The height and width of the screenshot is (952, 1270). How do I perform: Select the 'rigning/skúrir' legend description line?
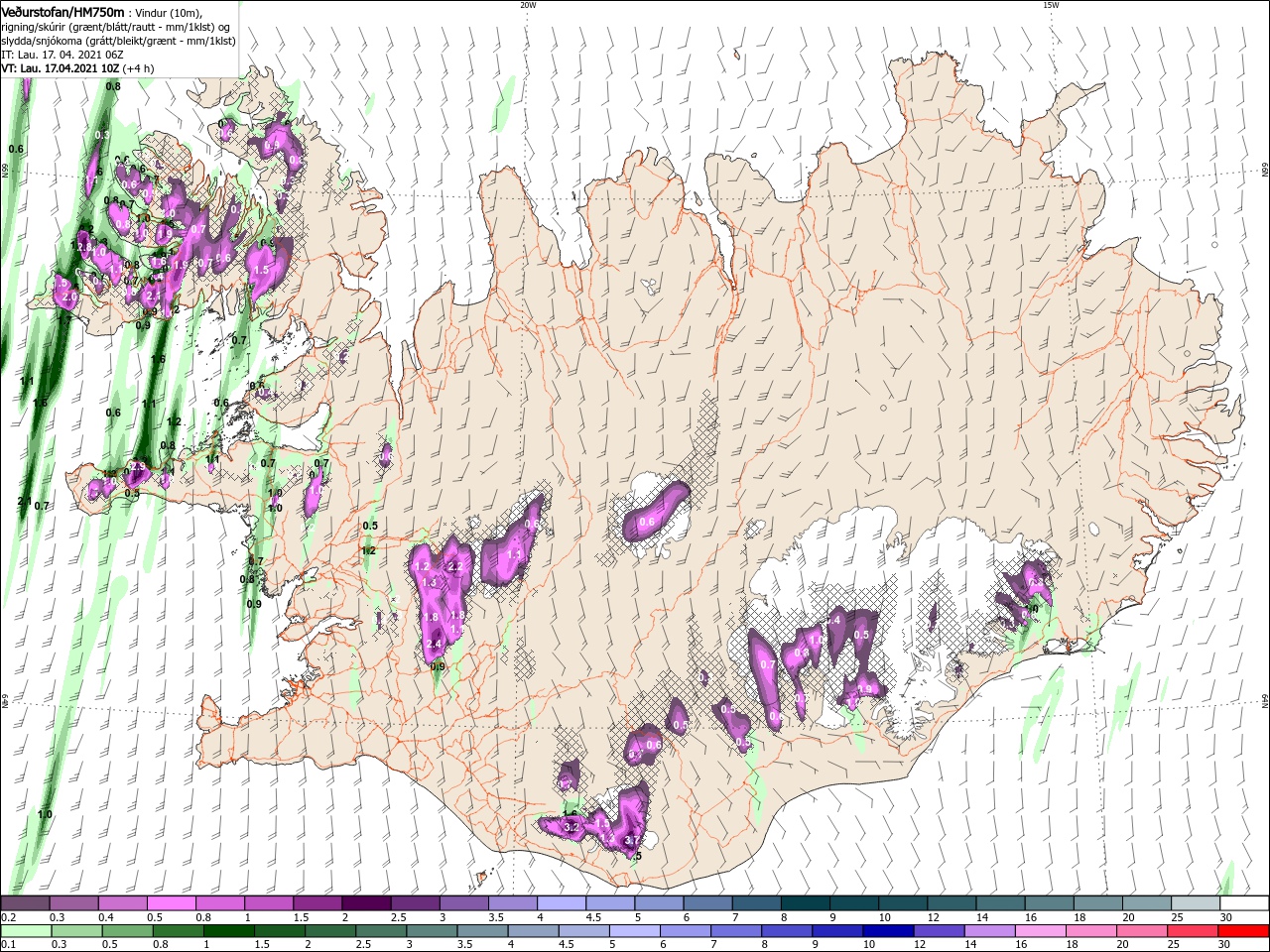[114, 27]
